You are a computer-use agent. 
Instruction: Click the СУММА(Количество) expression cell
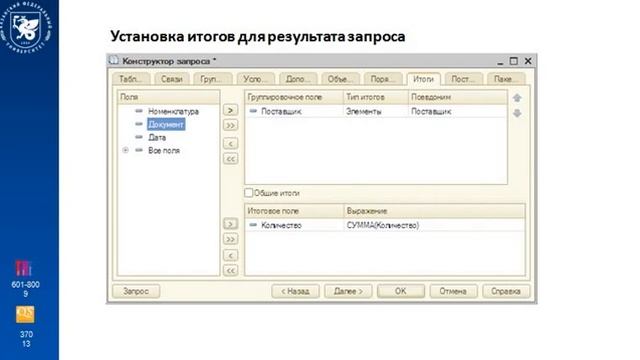click(x=434, y=225)
